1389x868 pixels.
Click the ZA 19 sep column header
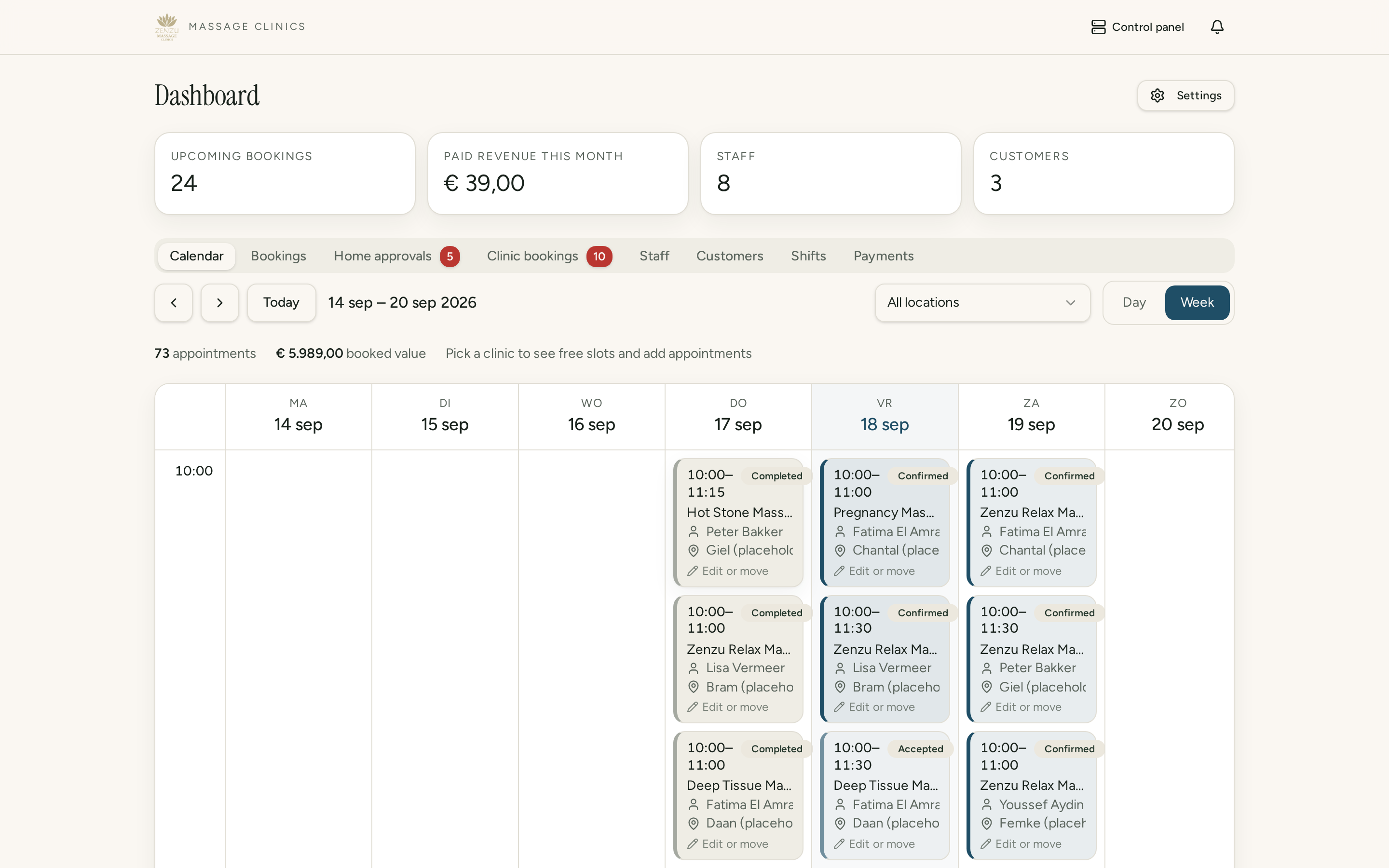tap(1032, 417)
